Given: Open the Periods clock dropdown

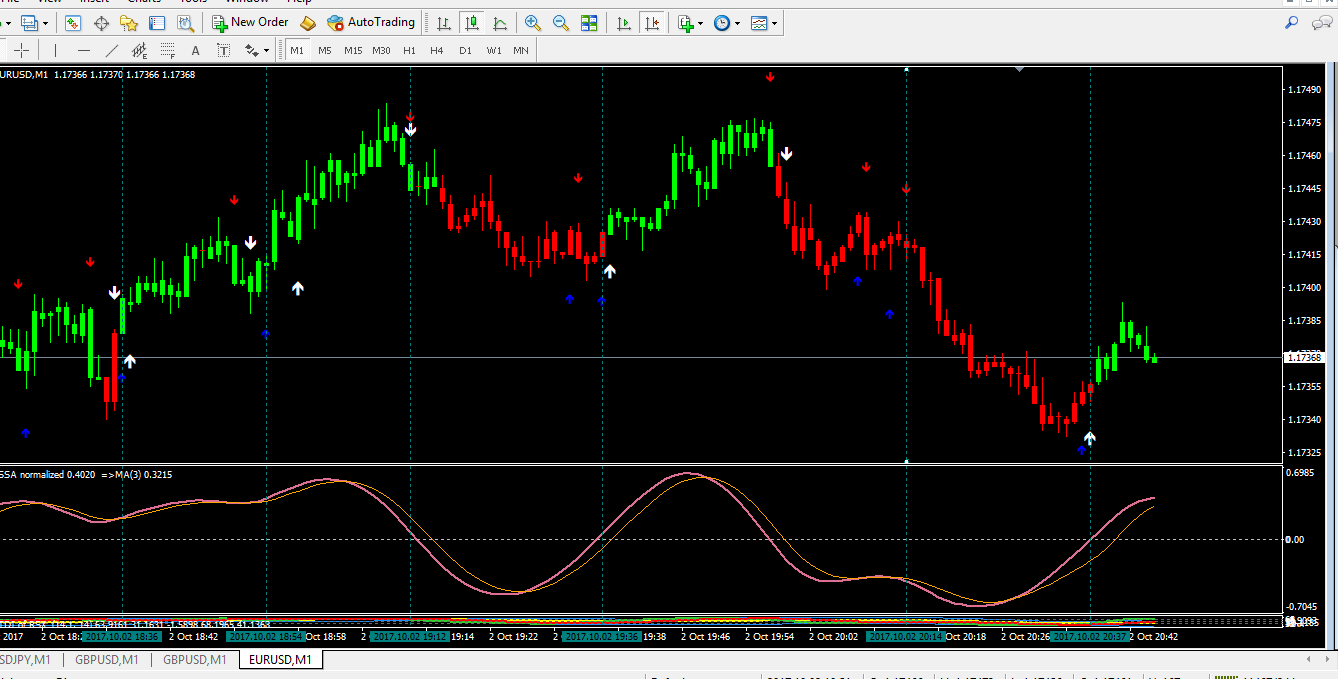Looking at the screenshot, I should tap(727, 22).
